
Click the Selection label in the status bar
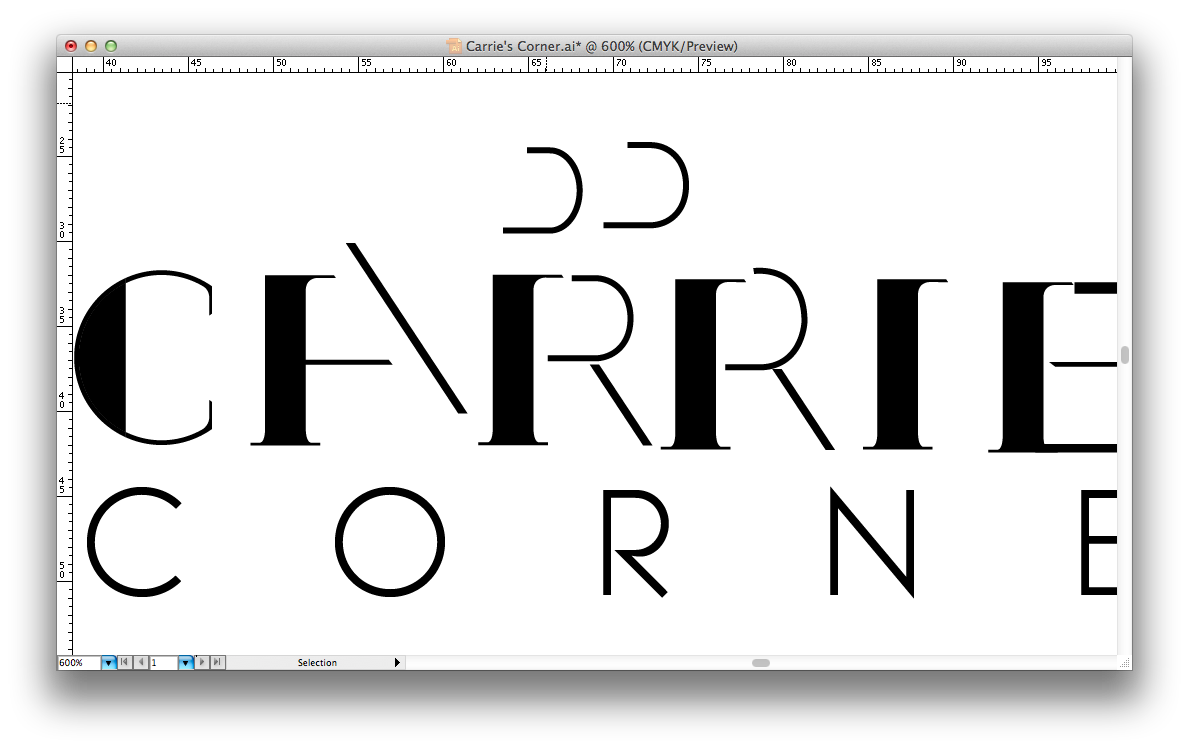coord(317,662)
